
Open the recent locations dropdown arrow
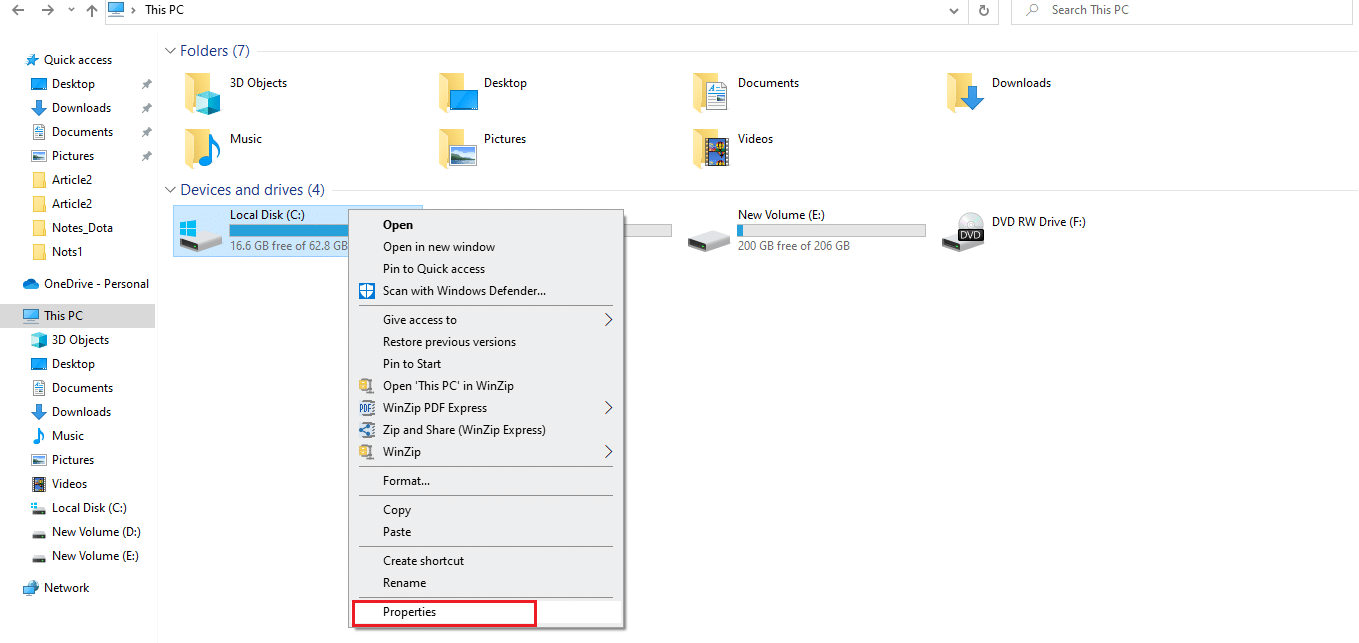[x=70, y=11]
